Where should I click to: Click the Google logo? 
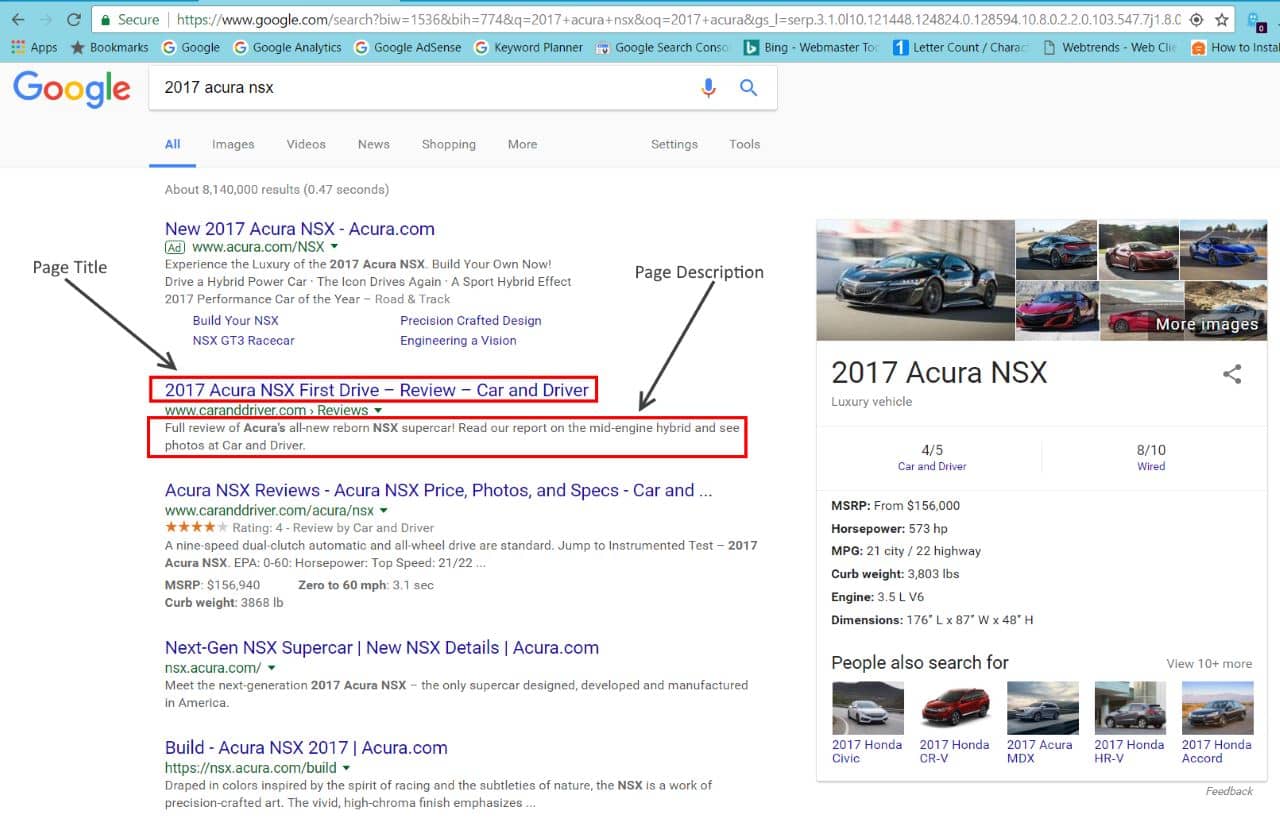click(72, 88)
